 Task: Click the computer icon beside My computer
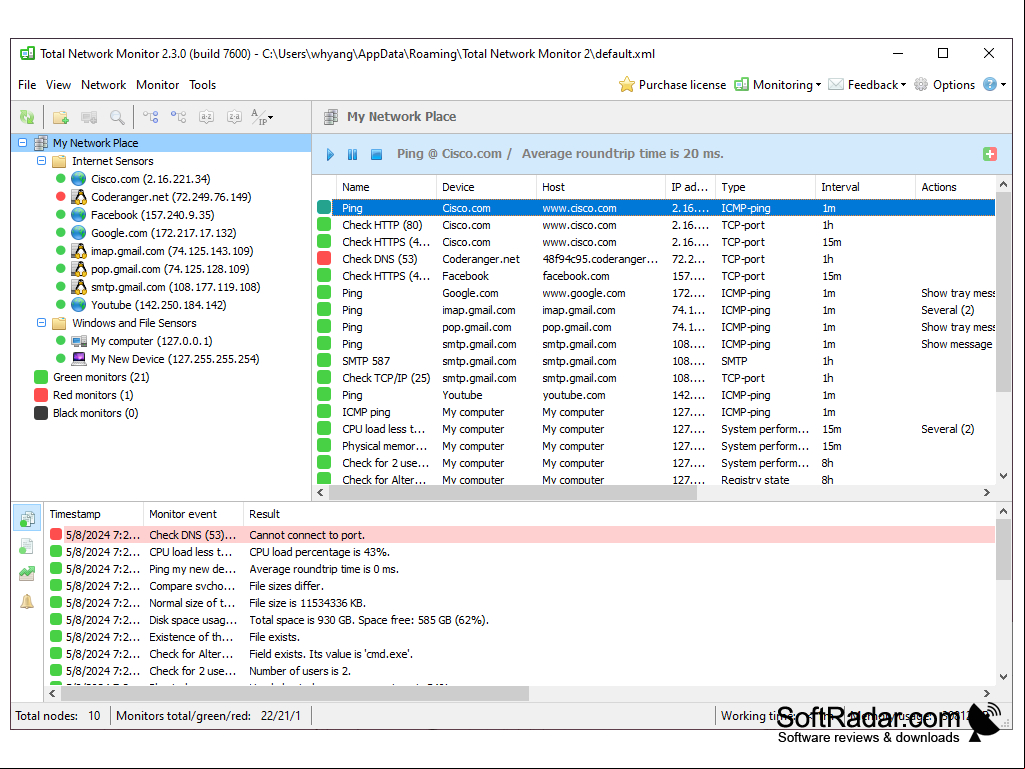point(79,341)
